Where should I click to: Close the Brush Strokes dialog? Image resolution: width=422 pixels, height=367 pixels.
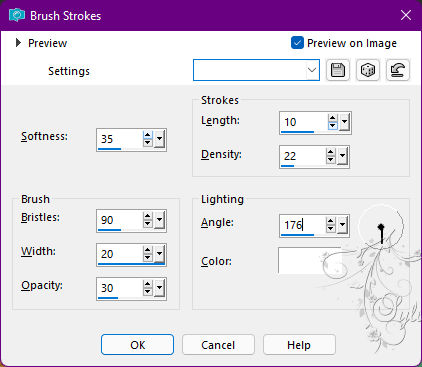tap(406, 15)
